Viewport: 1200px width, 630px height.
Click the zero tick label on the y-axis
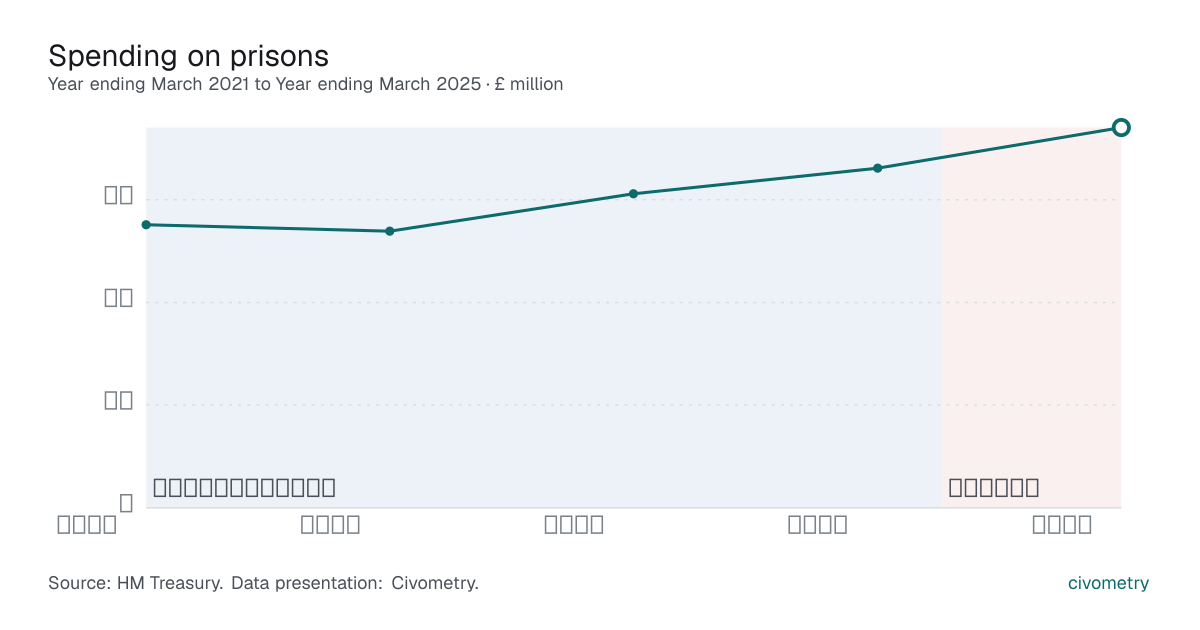126,503
